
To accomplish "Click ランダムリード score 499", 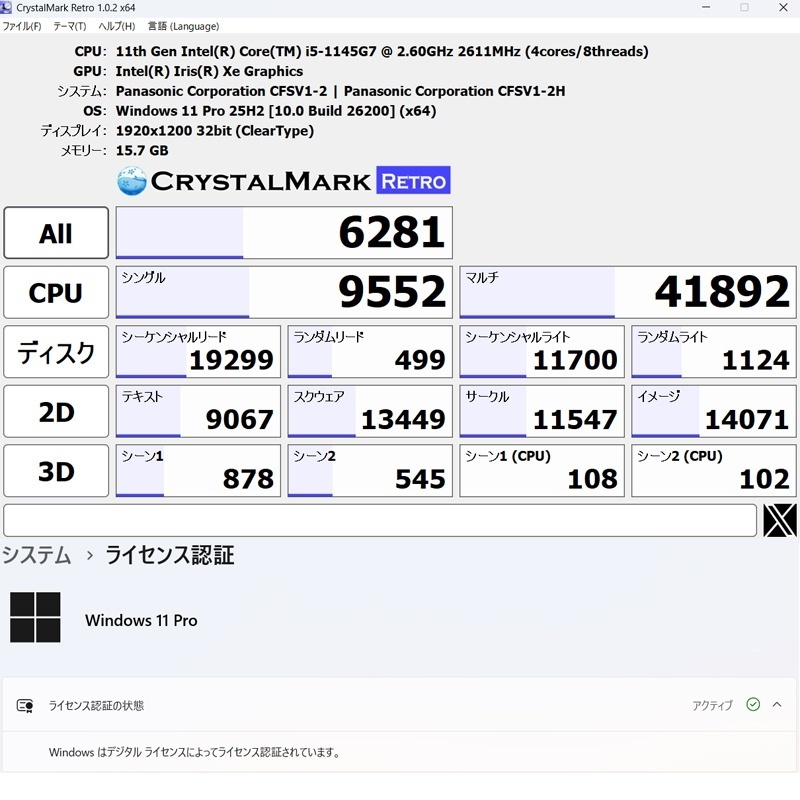I will 370,352.
